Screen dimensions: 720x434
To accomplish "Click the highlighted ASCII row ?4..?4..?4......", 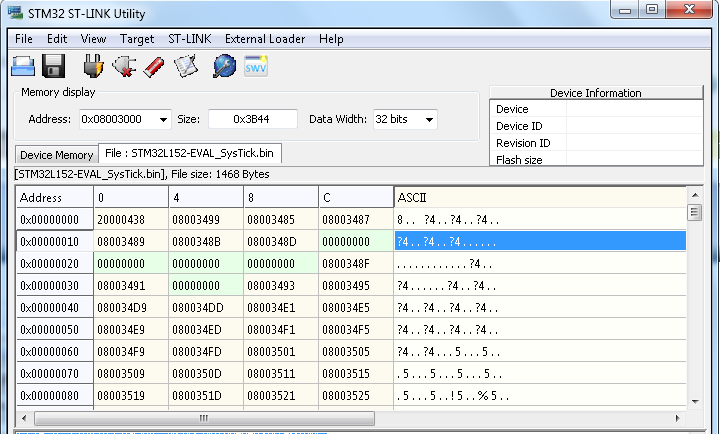I will click(x=540, y=242).
